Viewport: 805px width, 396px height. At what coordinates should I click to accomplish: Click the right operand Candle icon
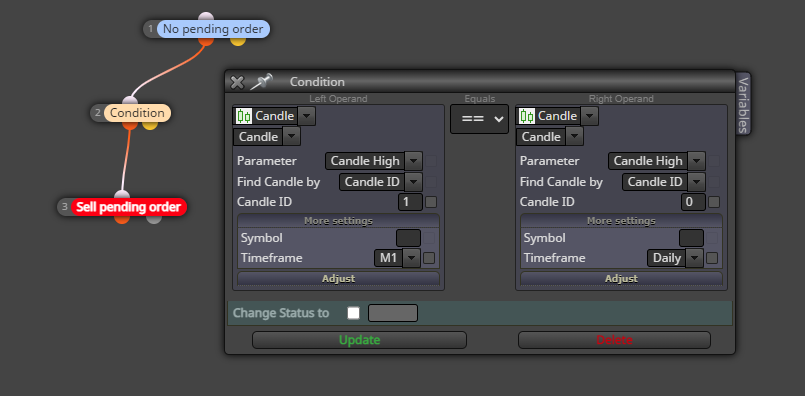click(526, 116)
